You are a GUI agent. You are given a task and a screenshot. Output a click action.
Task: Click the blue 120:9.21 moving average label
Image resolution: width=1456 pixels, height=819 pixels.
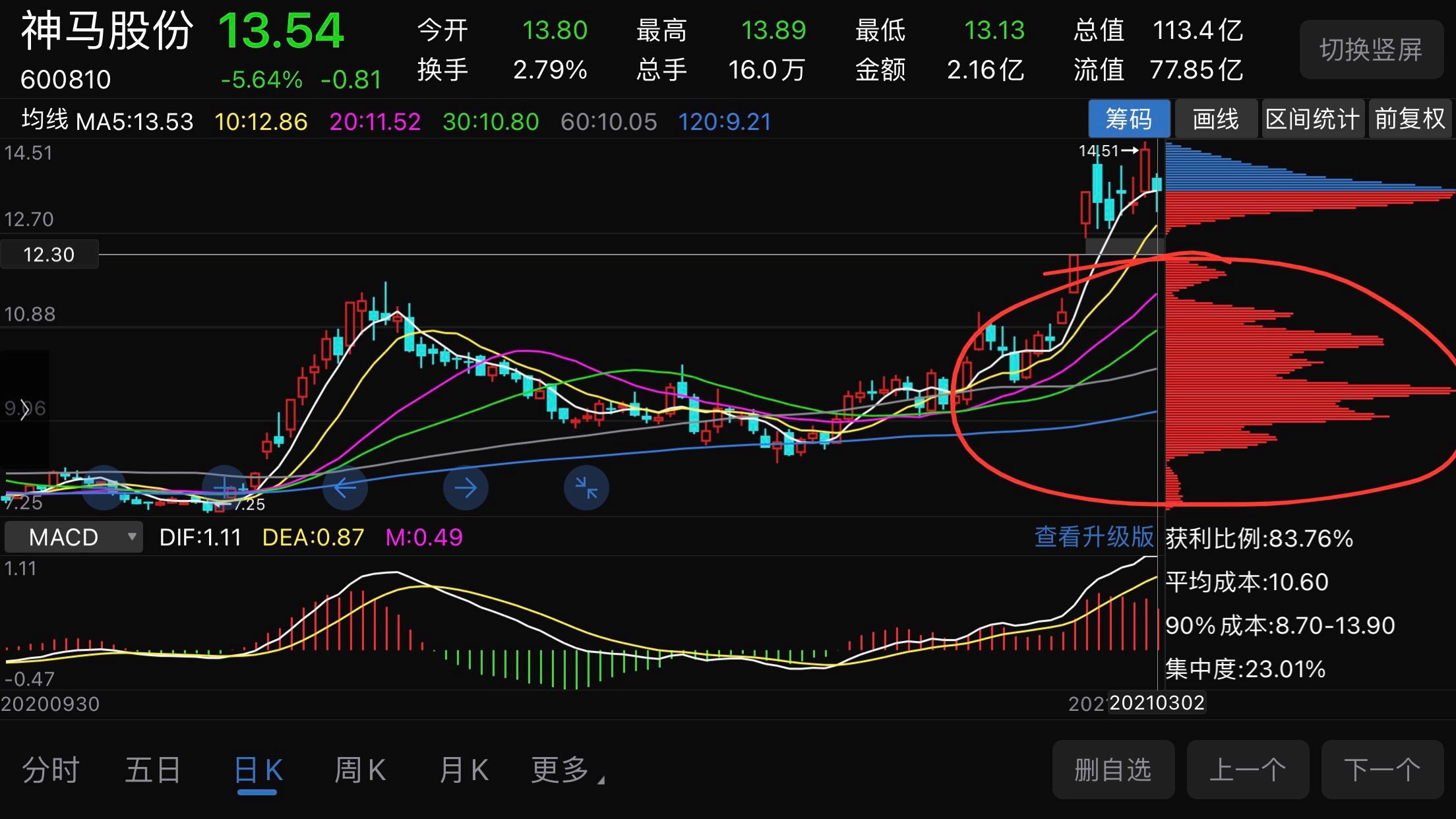pyautogui.click(x=725, y=121)
